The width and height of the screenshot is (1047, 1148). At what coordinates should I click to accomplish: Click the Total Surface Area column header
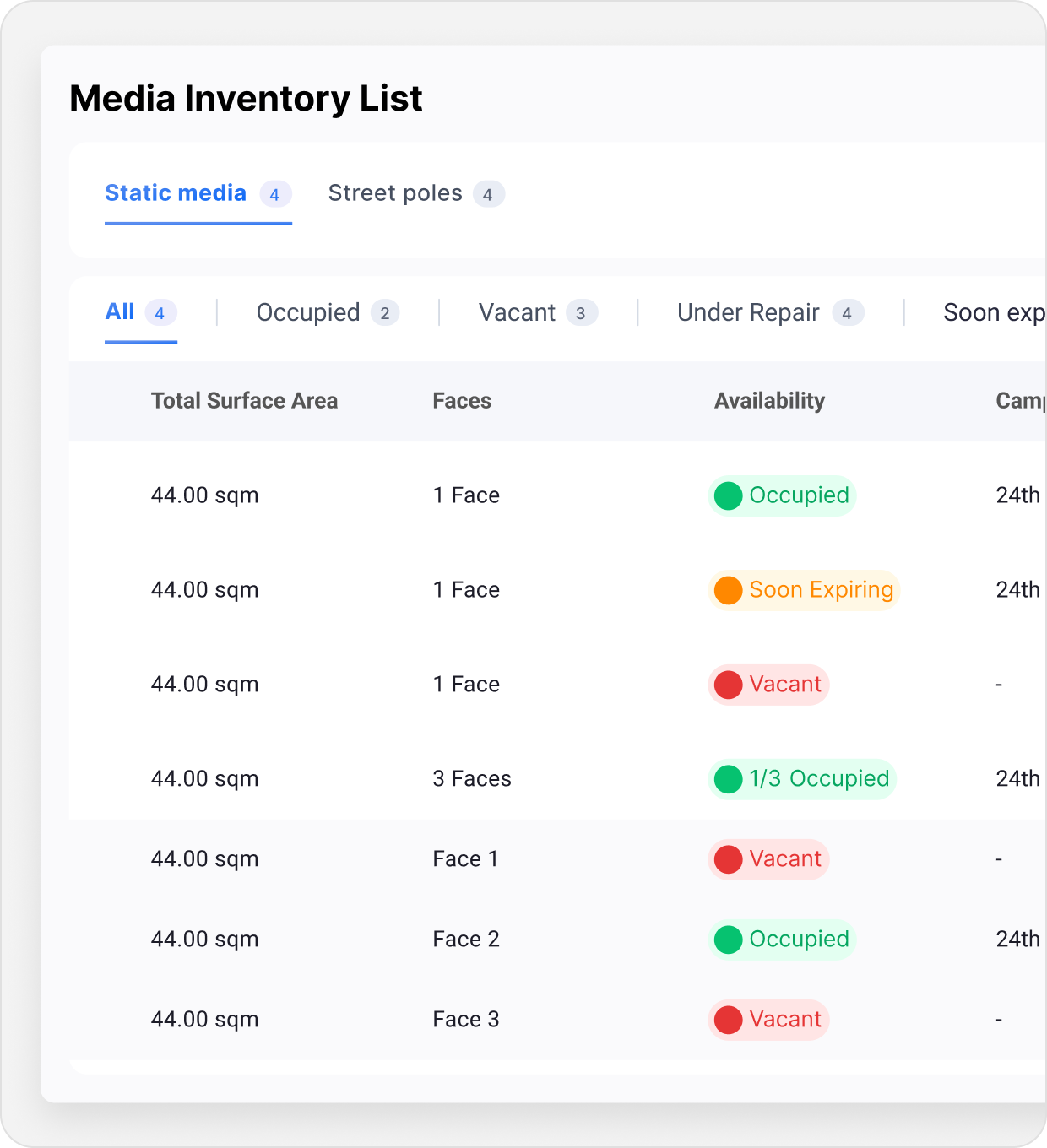[244, 401]
